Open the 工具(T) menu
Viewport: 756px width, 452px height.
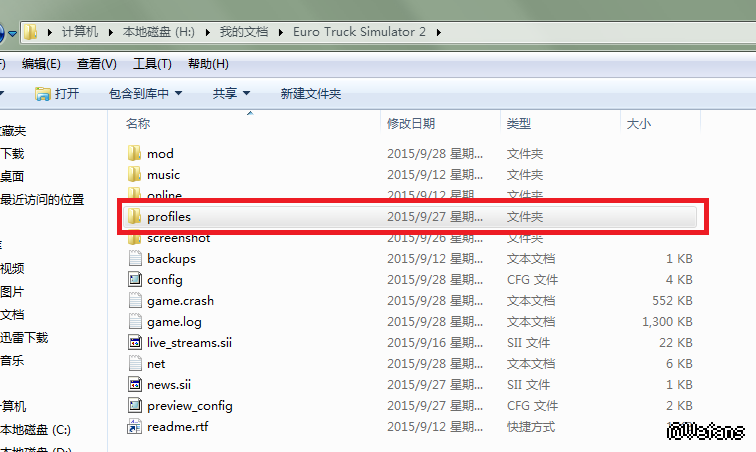pos(152,64)
